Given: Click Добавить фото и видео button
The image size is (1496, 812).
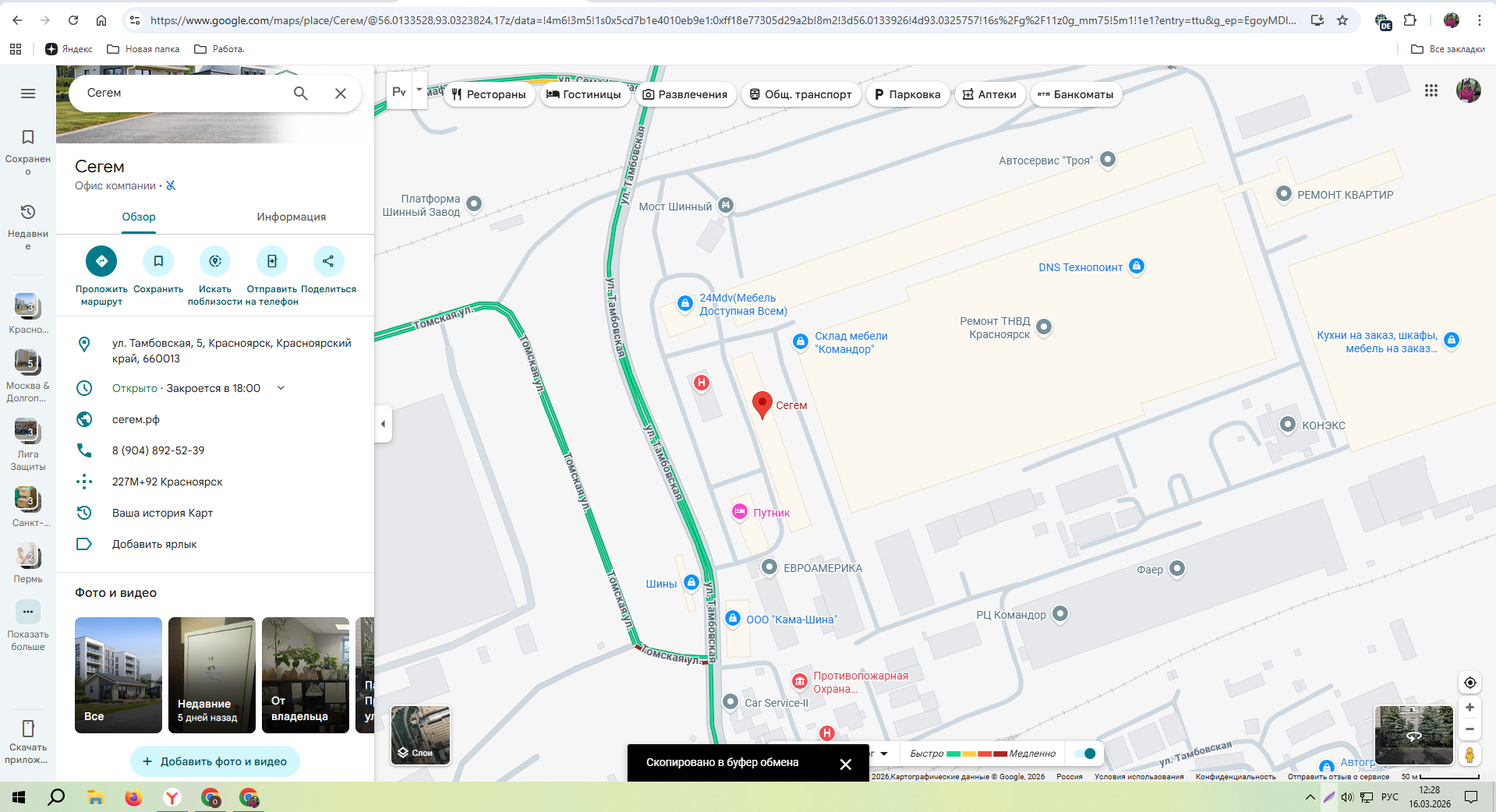Looking at the screenshot, I should (215, 761).
